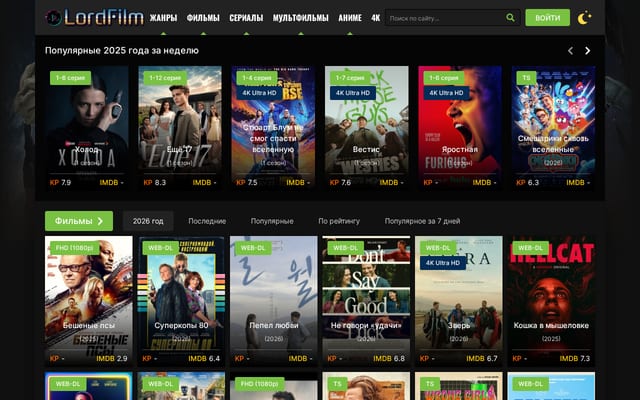Open the Зверь movie card
The image size is (640, 400).
tap(459, 300)
